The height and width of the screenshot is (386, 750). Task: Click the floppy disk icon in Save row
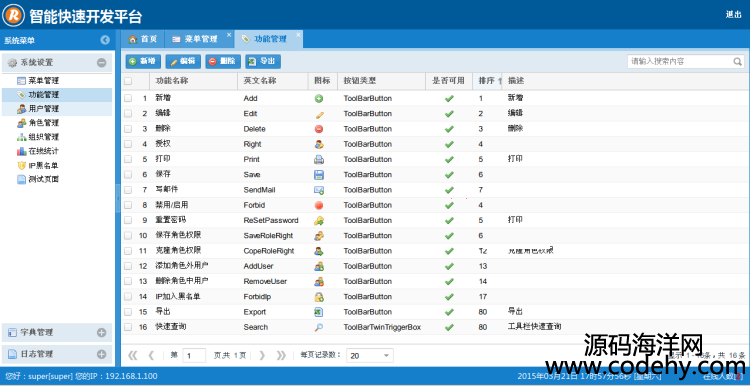coord(319,175)
